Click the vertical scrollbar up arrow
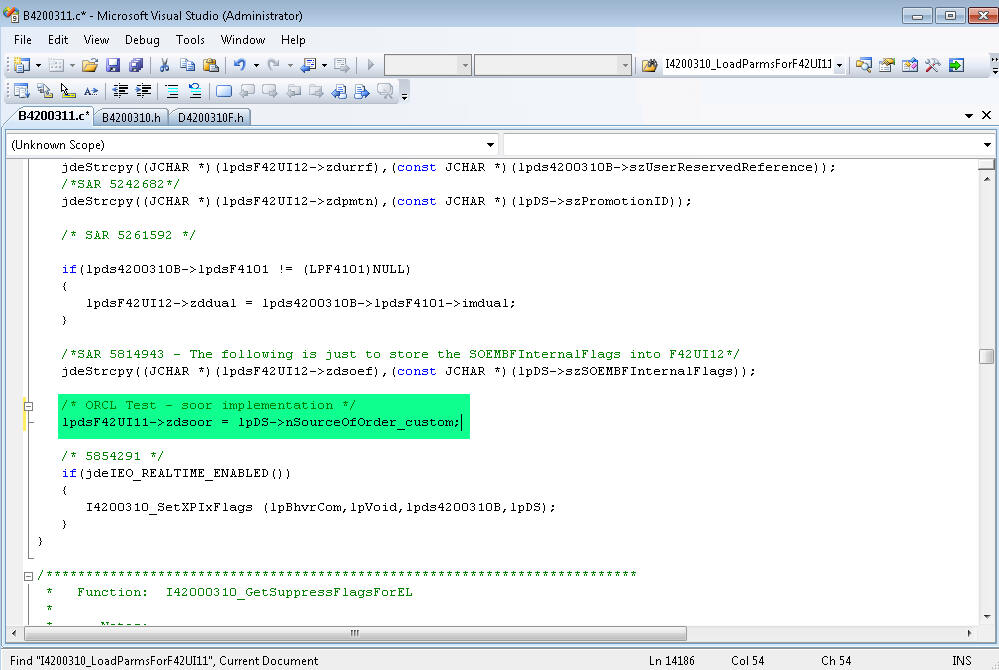Viewport: 999px width, 670px height. 987,179
